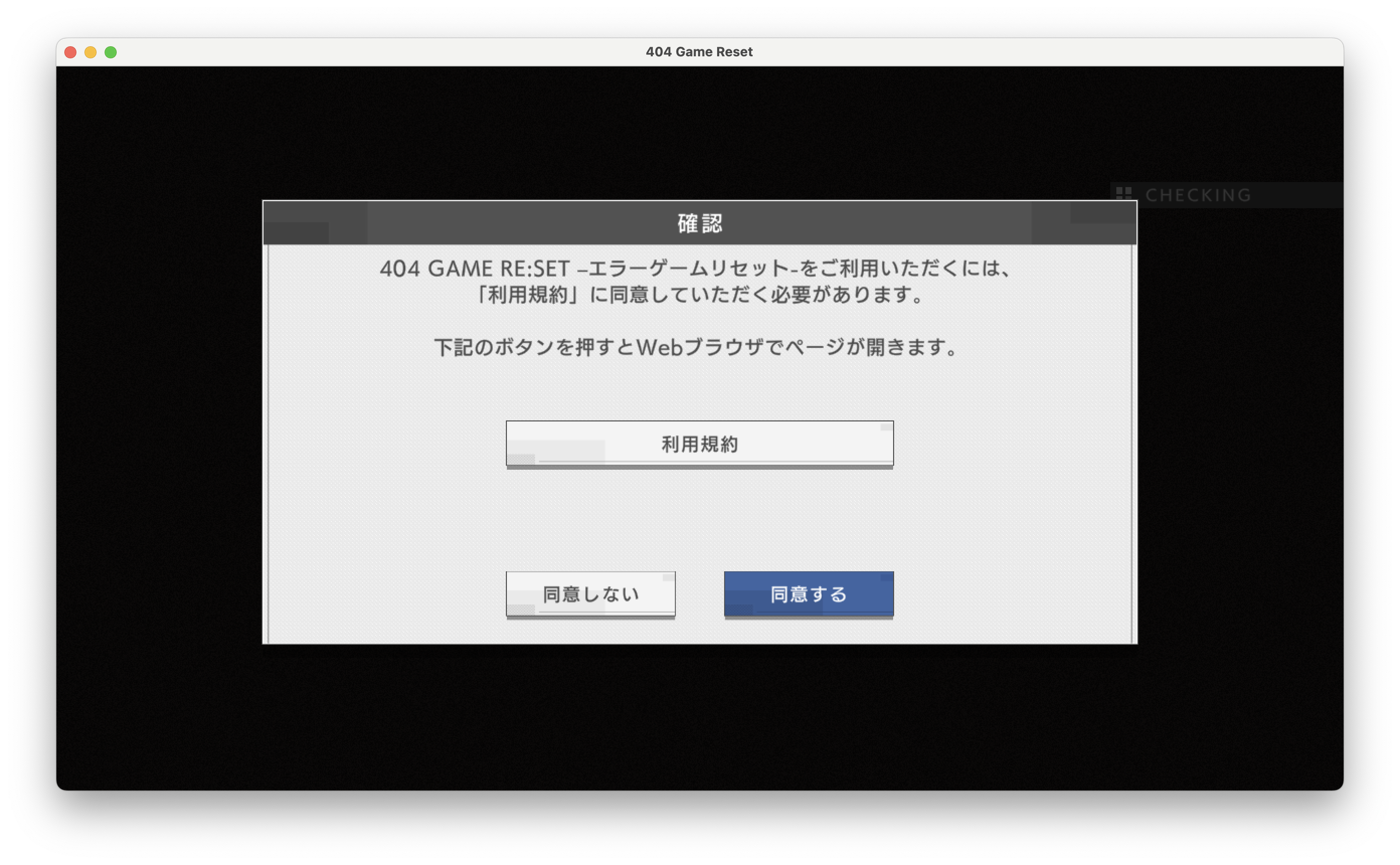Click the 確認 dialog header title

[x=700, y=223]
